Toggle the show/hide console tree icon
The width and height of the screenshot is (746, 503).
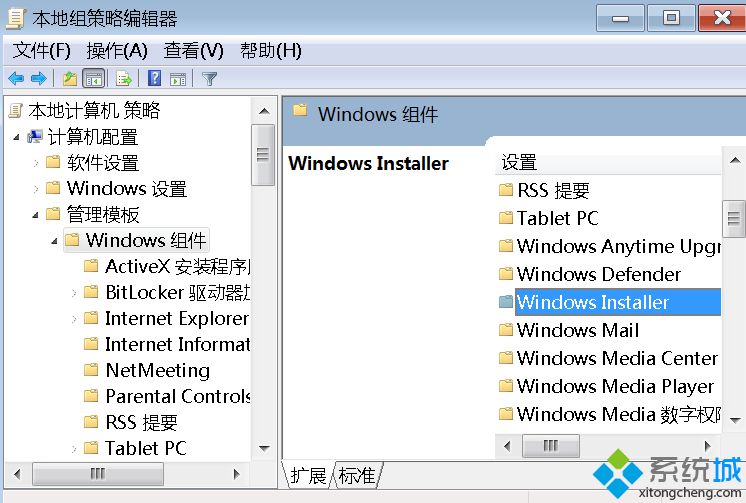coord(94,79)
